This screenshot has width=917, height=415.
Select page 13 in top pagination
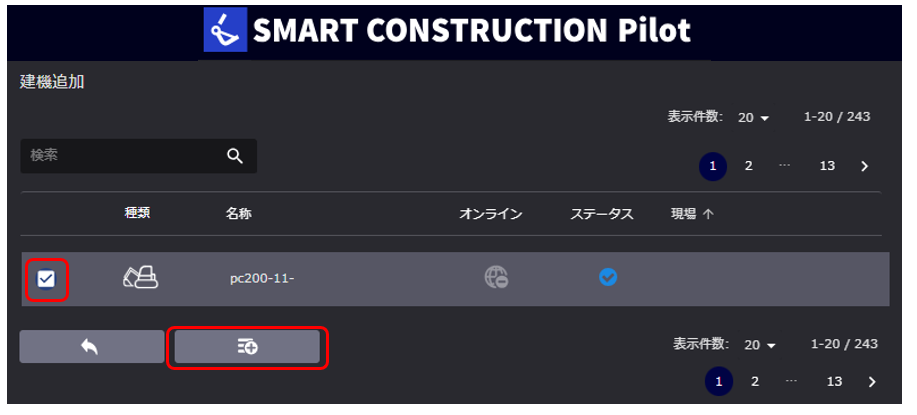[827, 166]
